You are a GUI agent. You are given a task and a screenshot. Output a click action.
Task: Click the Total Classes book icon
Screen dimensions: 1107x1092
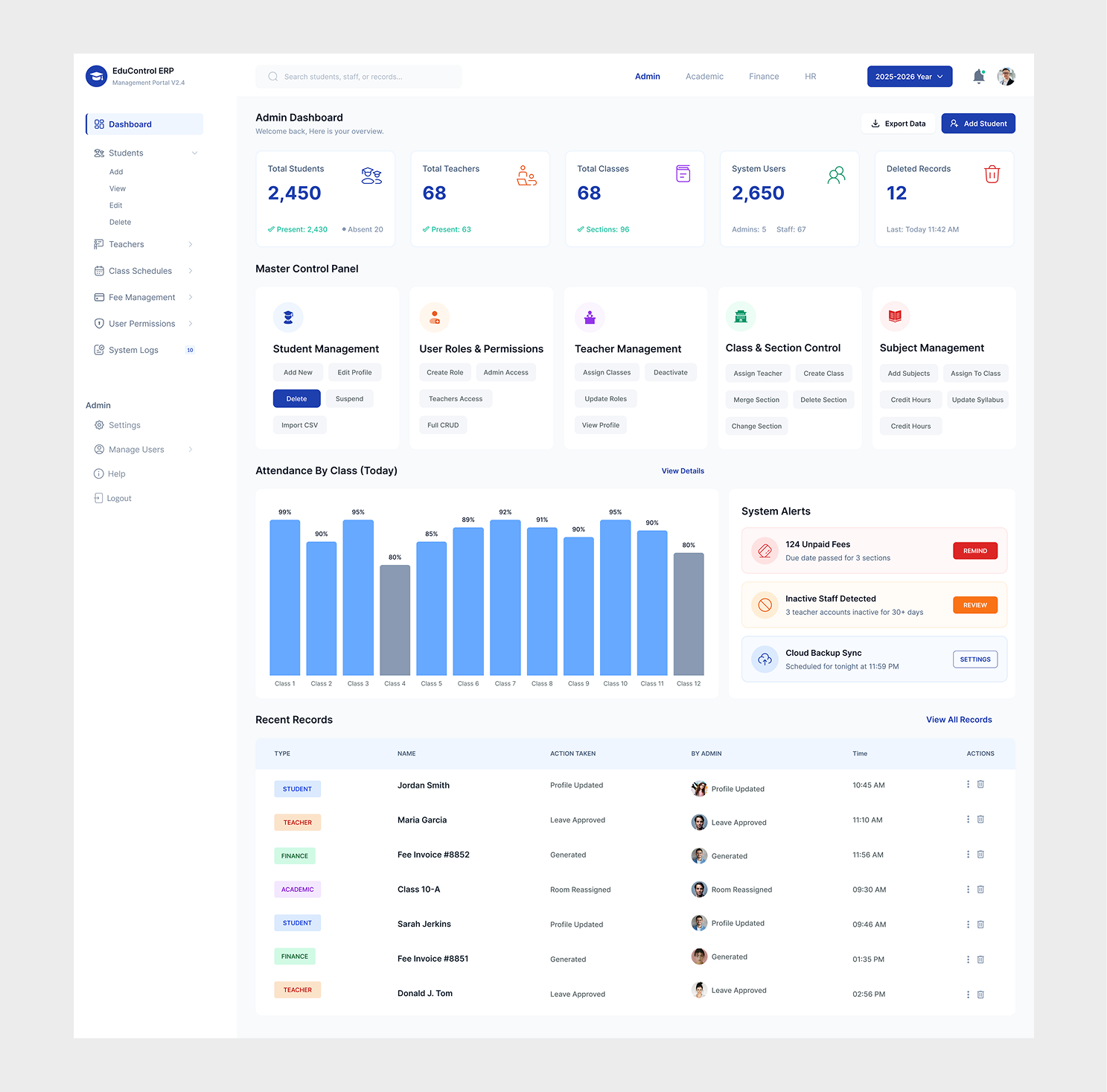[683, 173]
